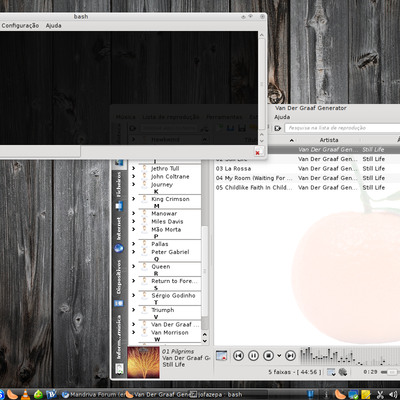Open the stop options dropdown arrow

(279, 356)
